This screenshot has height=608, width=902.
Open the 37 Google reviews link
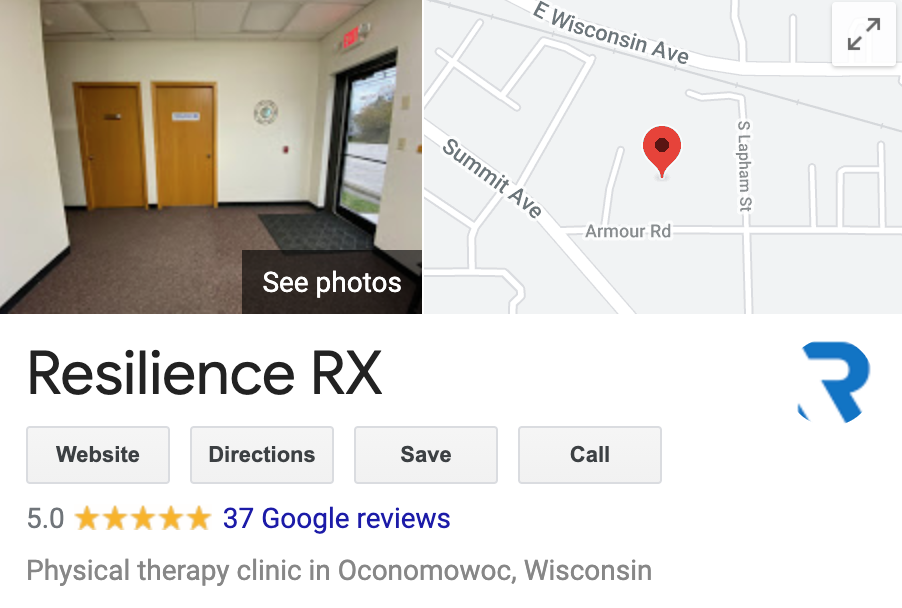click(337, 518)
